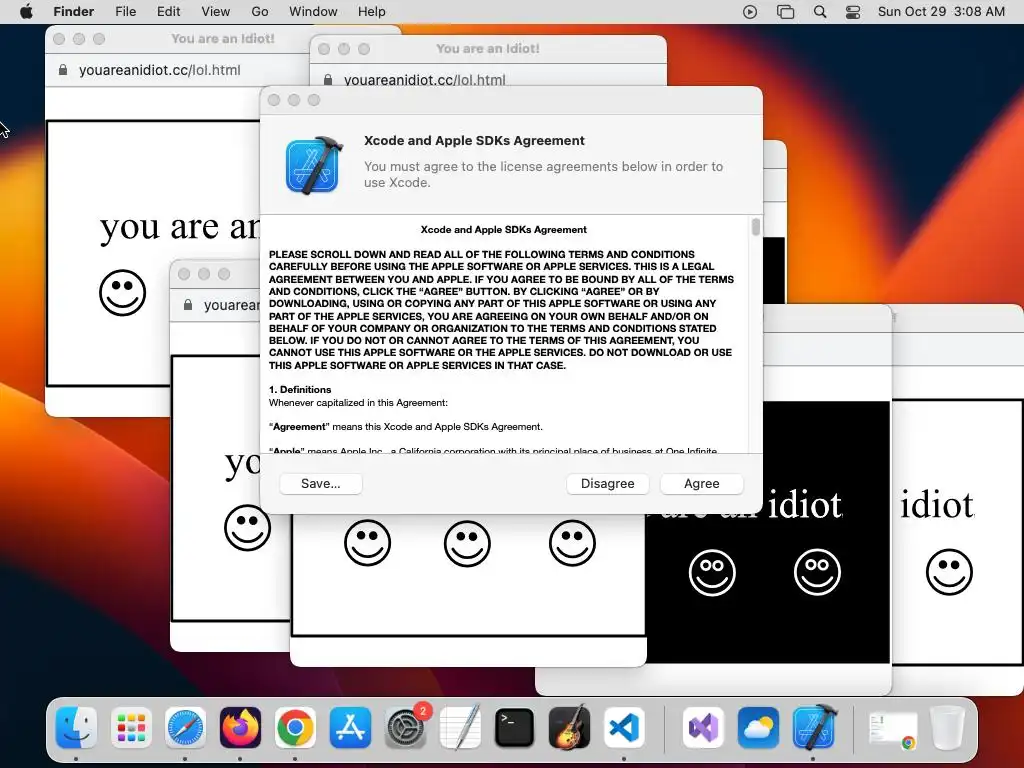Open GarageBand from the Dock
This screenshot has height=768, width=1024.
[x=569, y=728]
